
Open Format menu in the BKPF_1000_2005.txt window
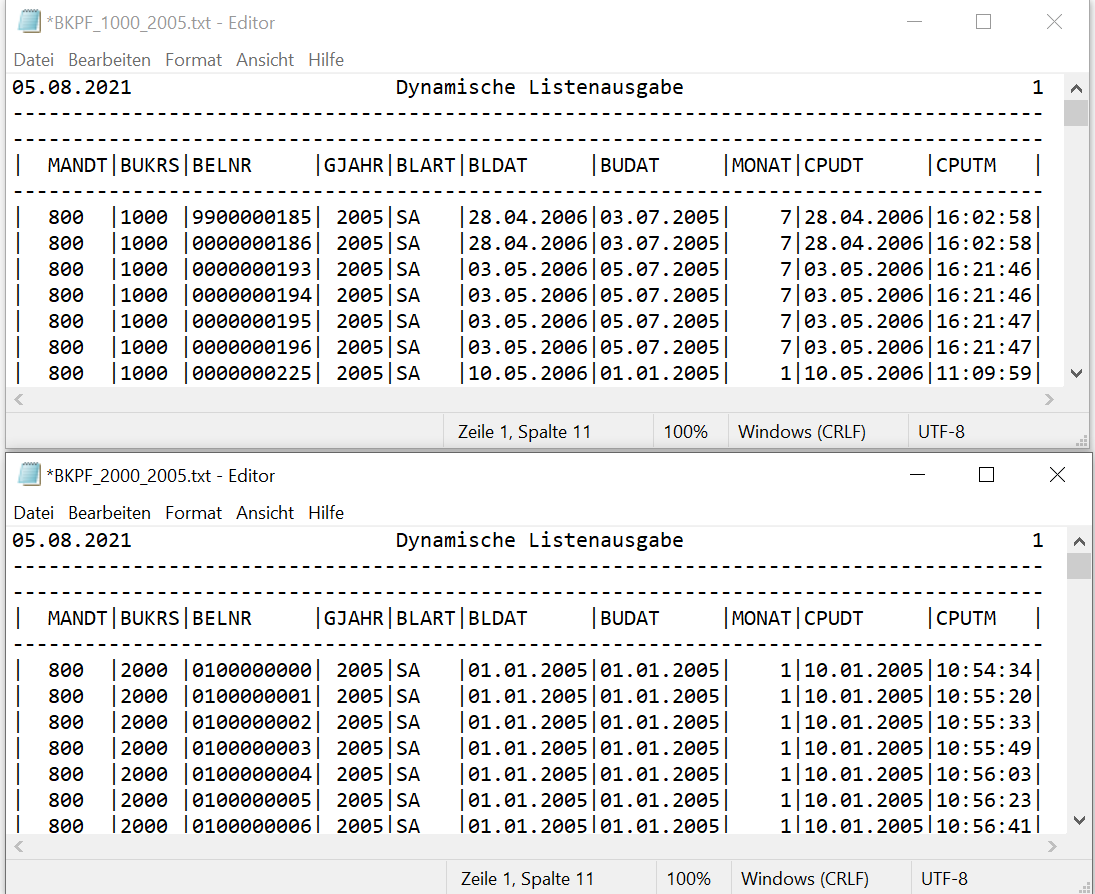193,60
